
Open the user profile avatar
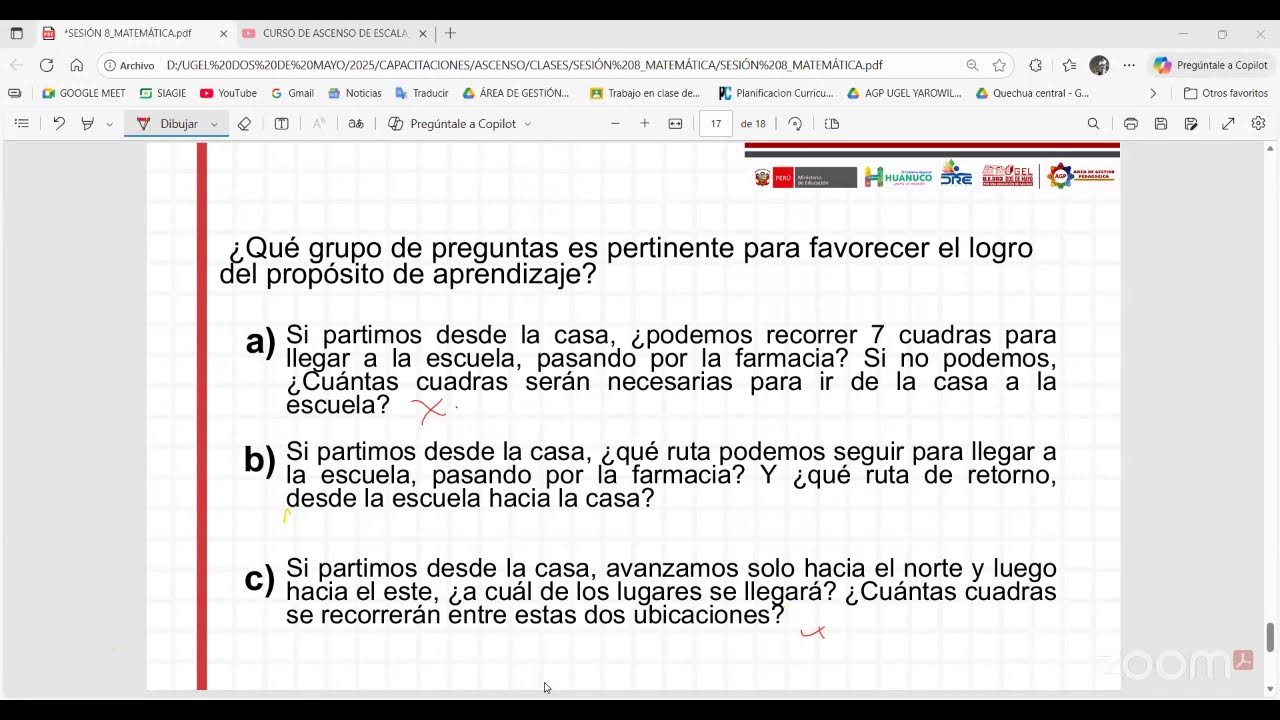1099,65
